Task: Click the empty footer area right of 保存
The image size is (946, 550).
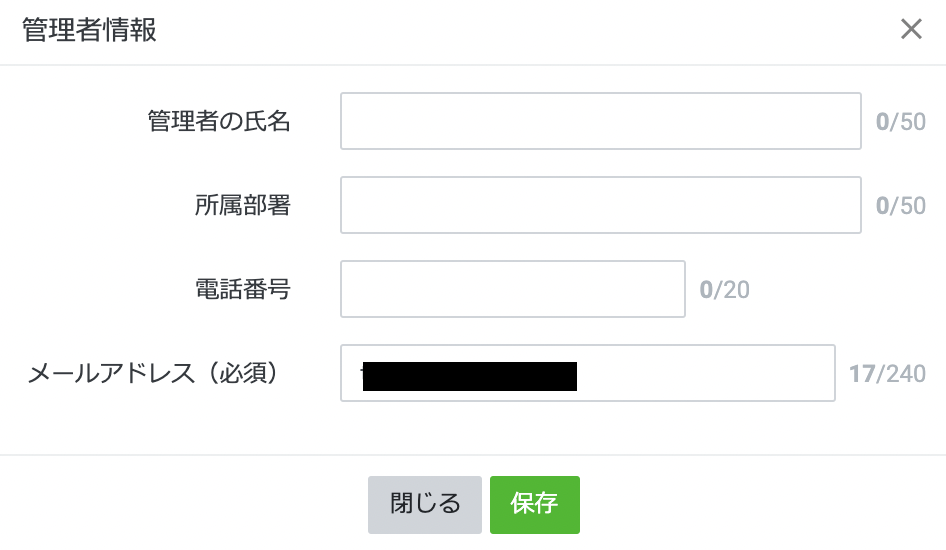Action: tap(760, 504)
